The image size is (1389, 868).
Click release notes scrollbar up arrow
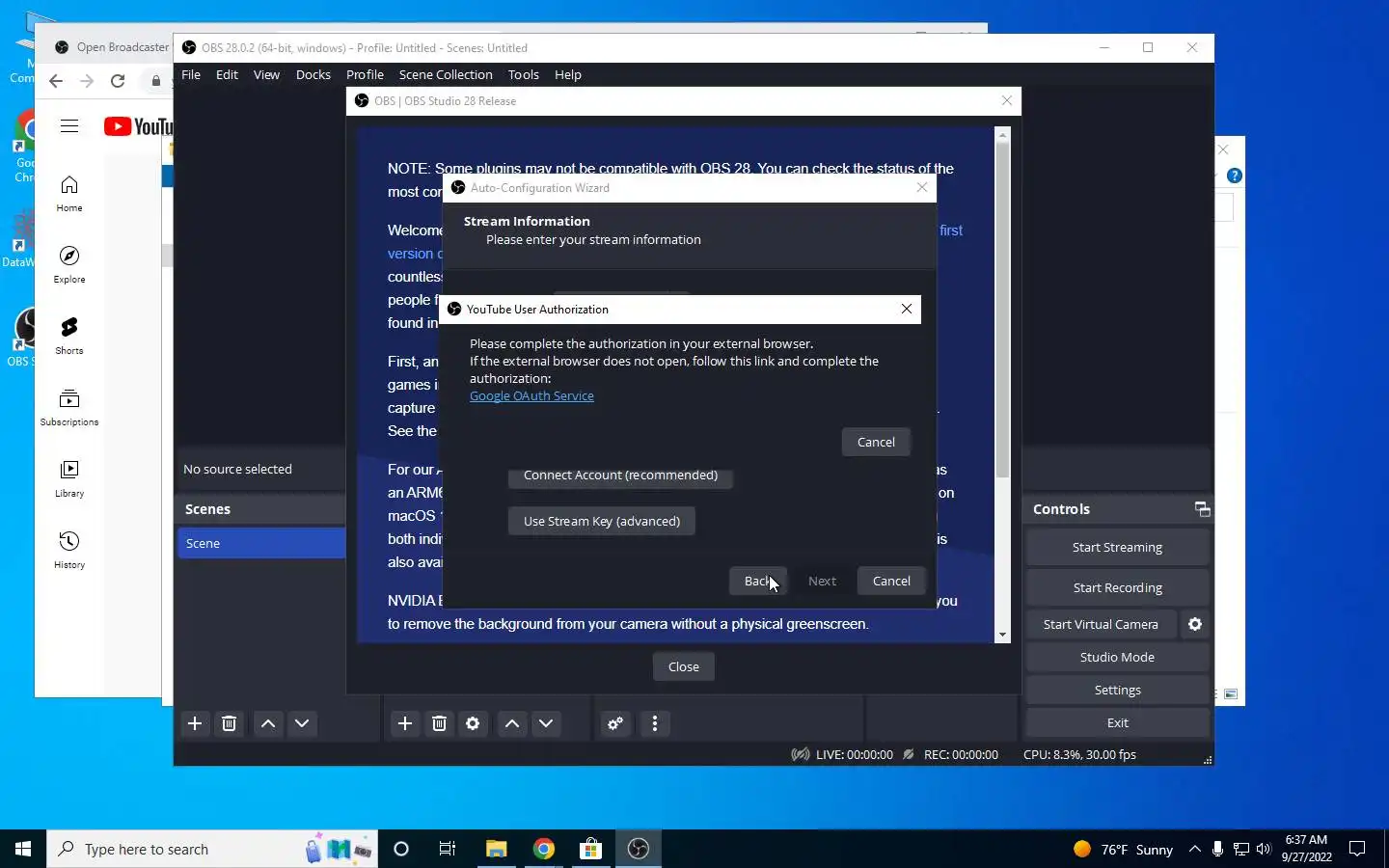1003,135
